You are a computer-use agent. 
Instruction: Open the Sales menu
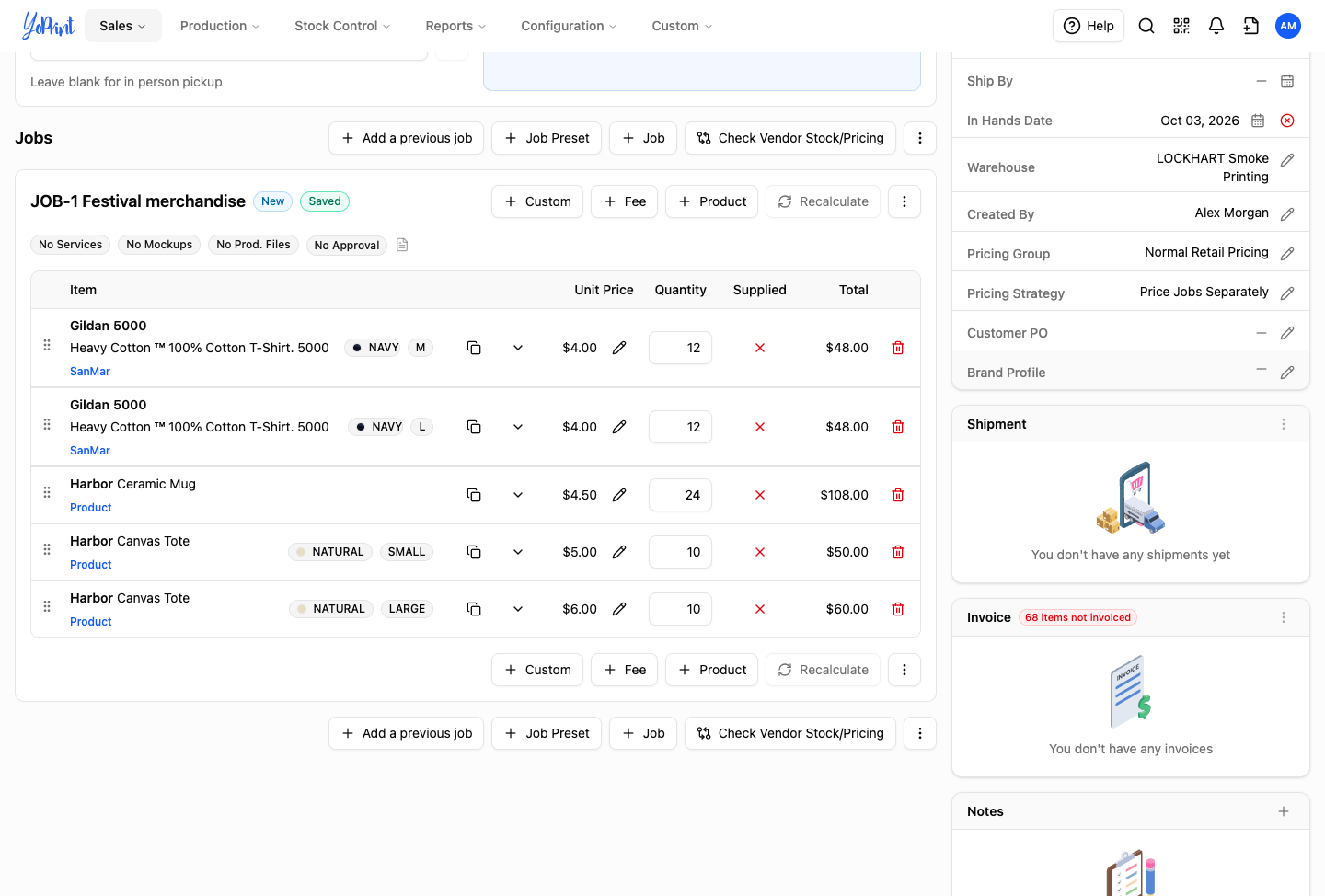click(123, 26)
